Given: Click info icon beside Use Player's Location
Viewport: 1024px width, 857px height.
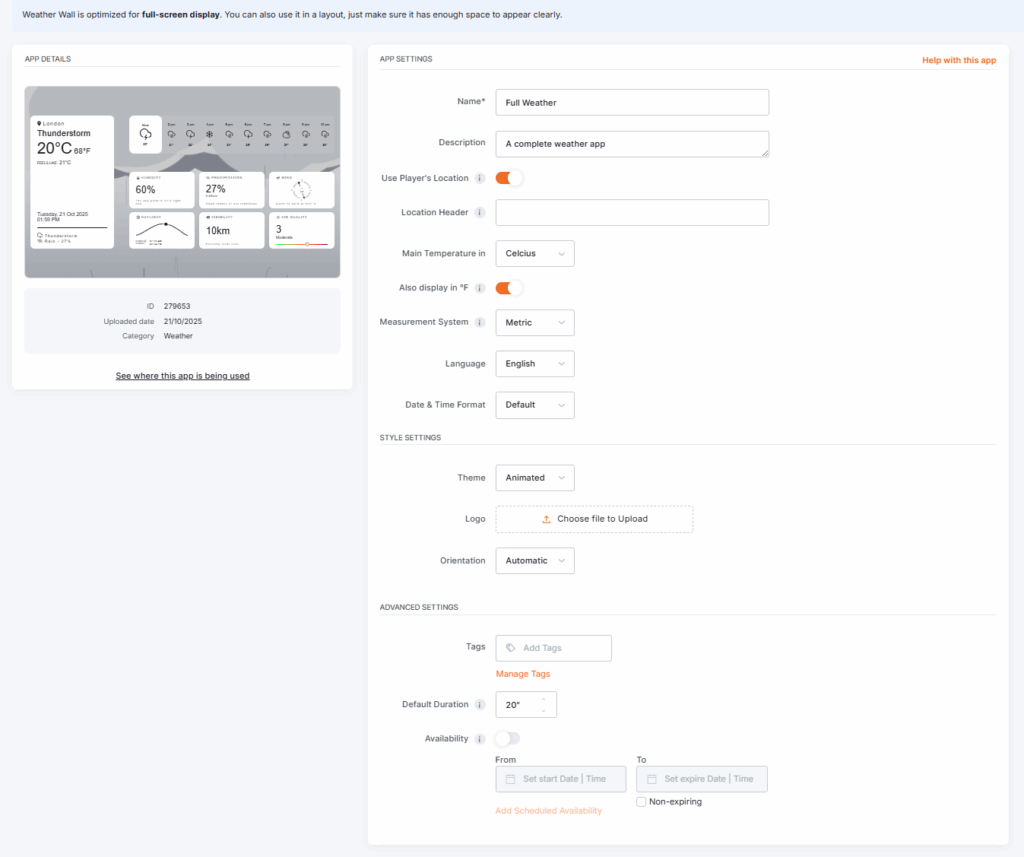Looking at the screenshot, I should (x=480, y=179).
